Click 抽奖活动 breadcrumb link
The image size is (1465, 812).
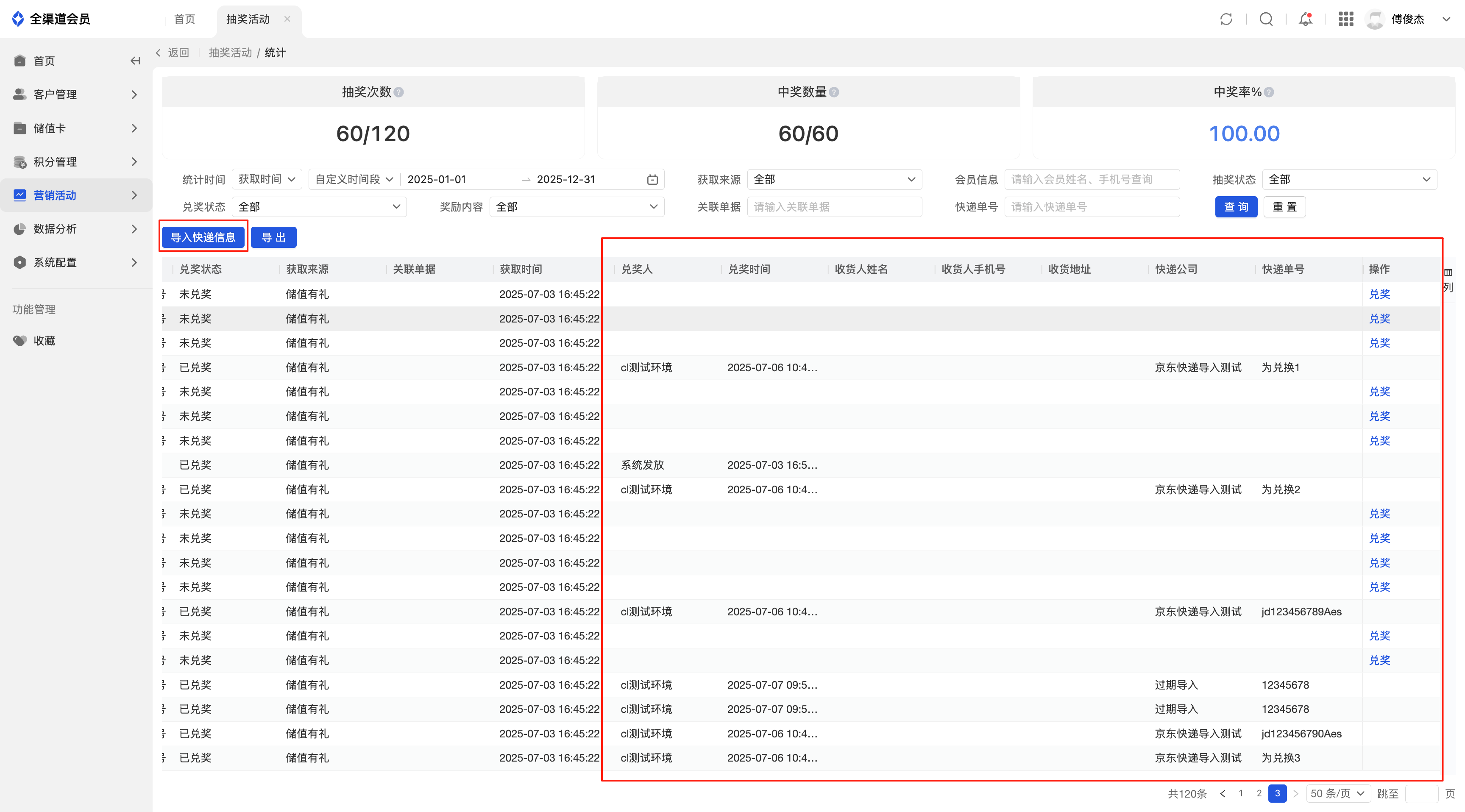click(230, 52)
